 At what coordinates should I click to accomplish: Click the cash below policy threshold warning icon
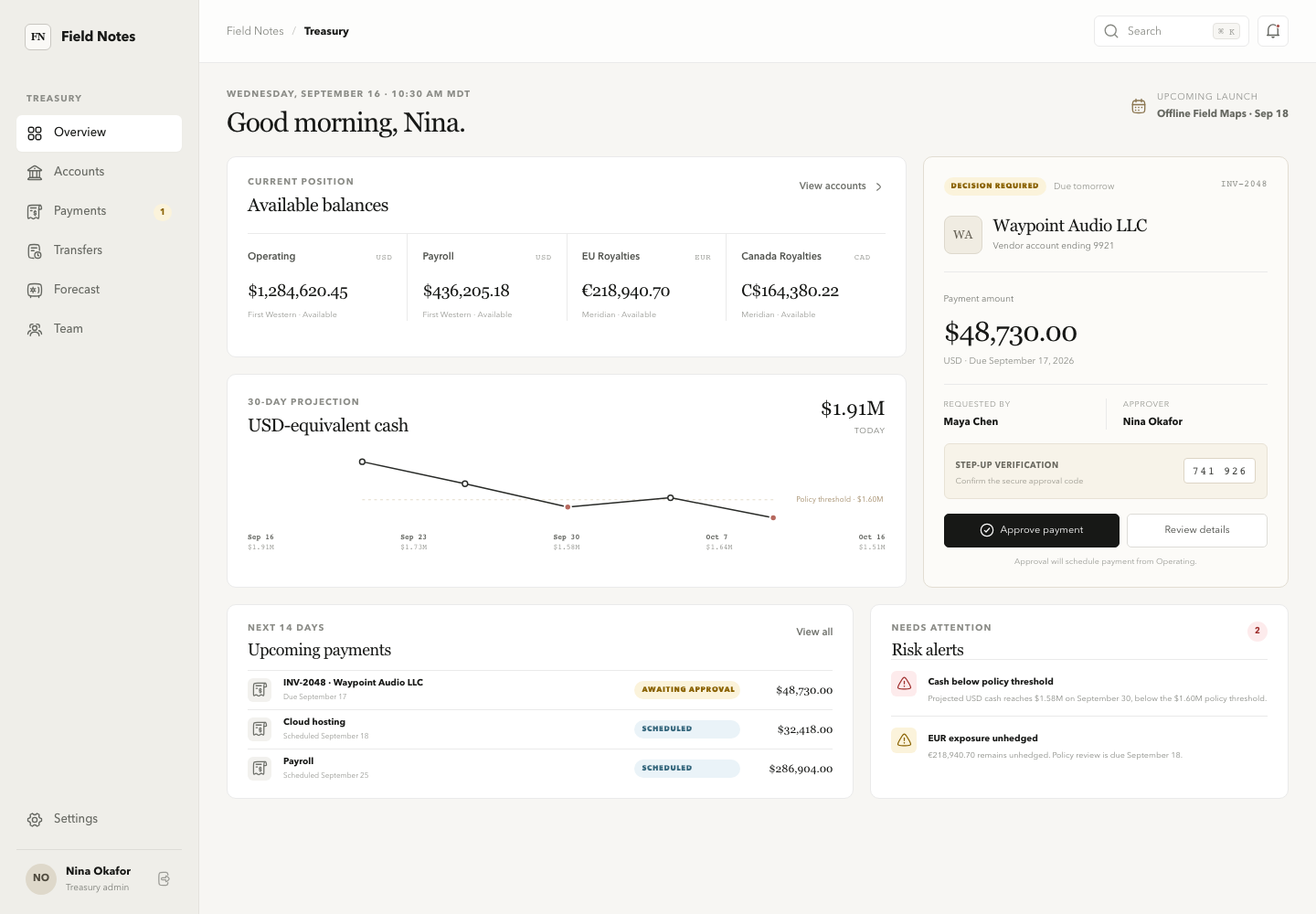click(904, 684)
